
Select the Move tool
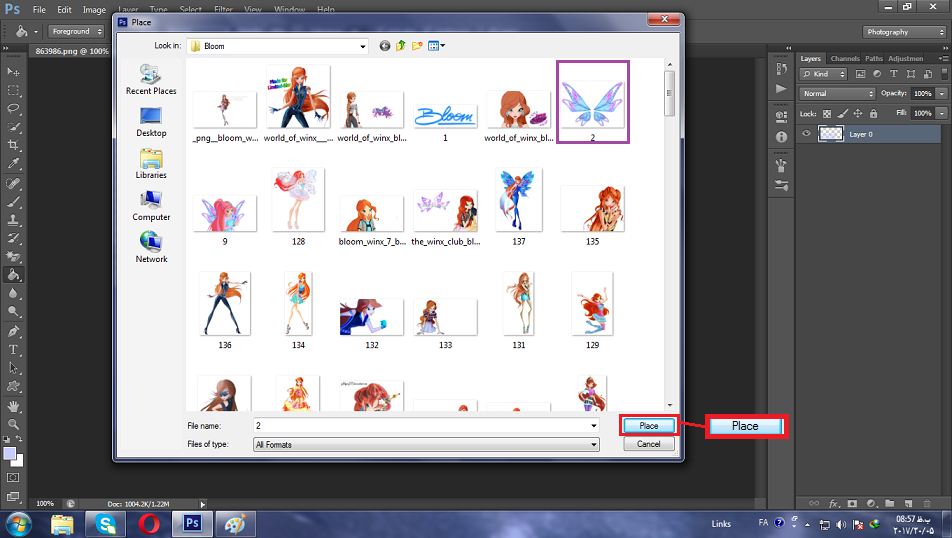(13, 72)
